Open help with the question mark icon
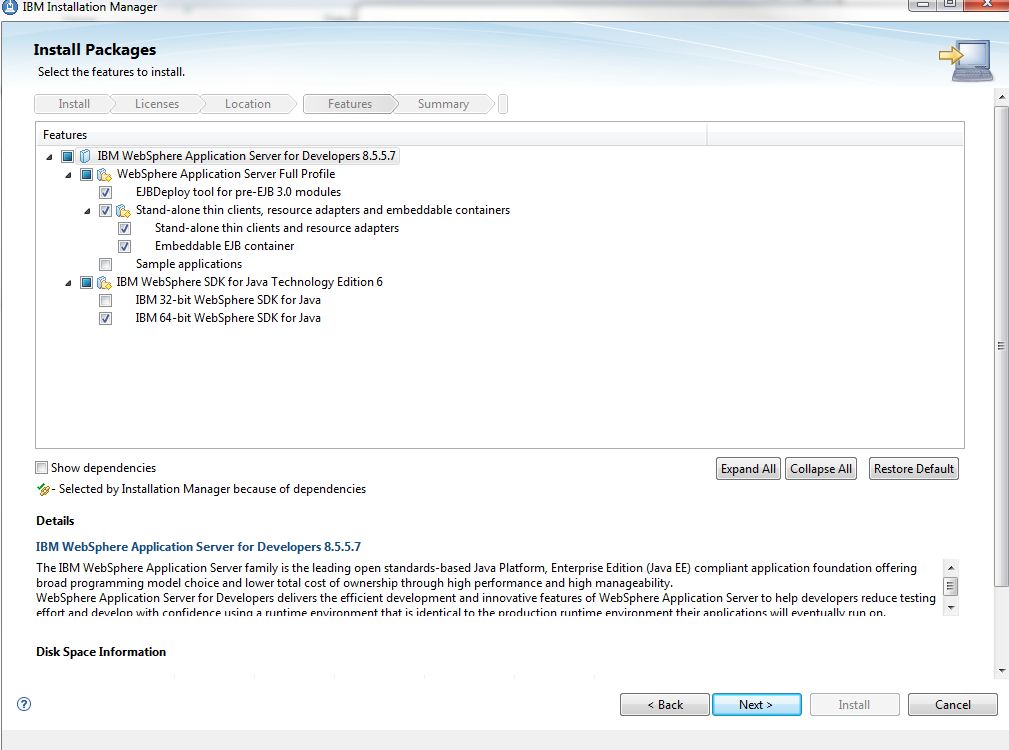 click(24, 704)
